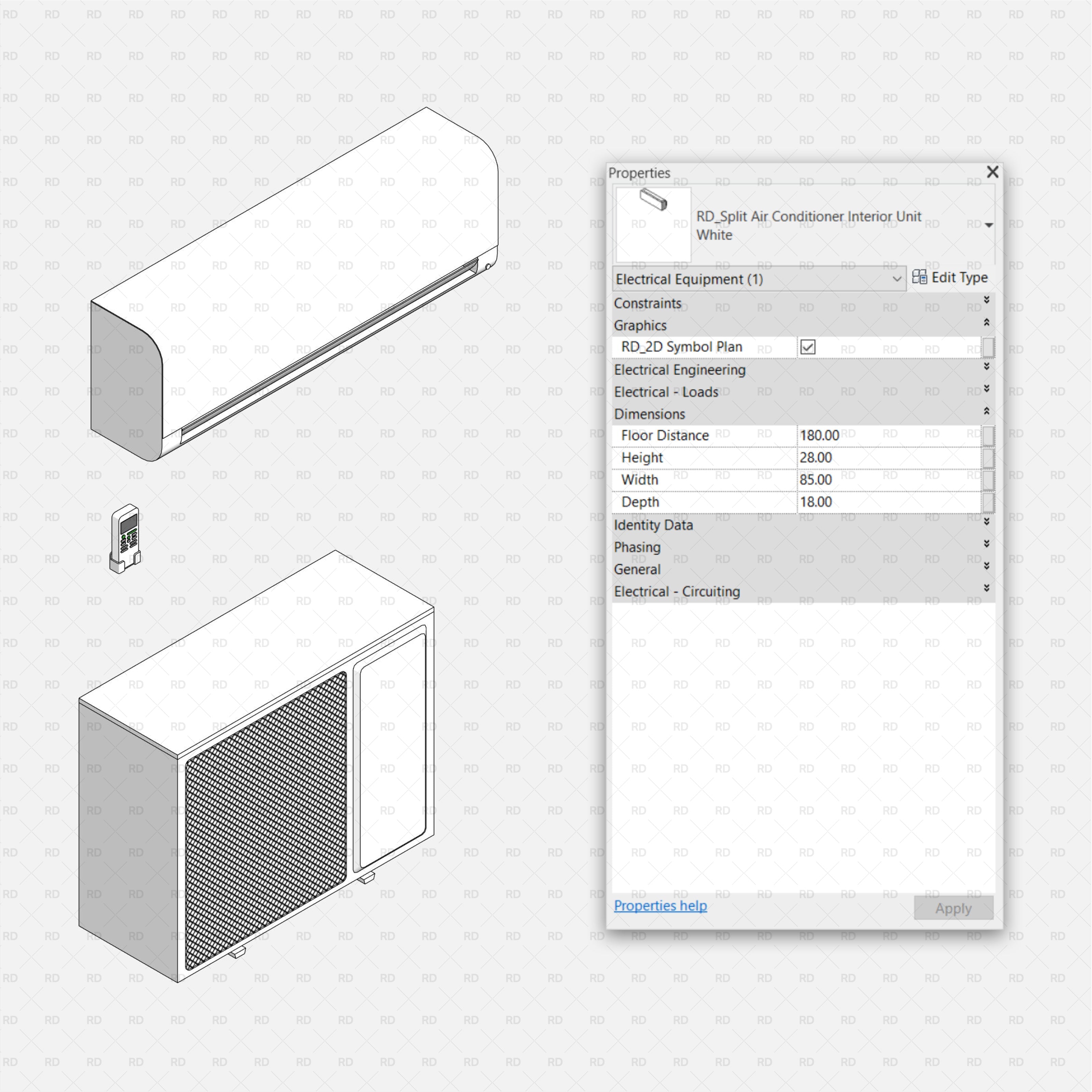Viewport: 1092px width, 1092px height.
Task: Open the Electrical Equipment type selector dropdown
Action: 897,279
